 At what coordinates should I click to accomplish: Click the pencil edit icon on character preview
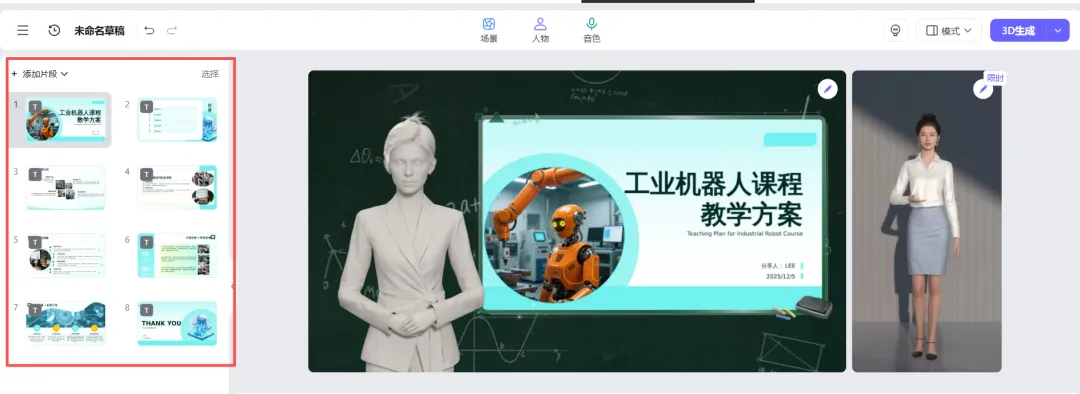coord(982,89)
